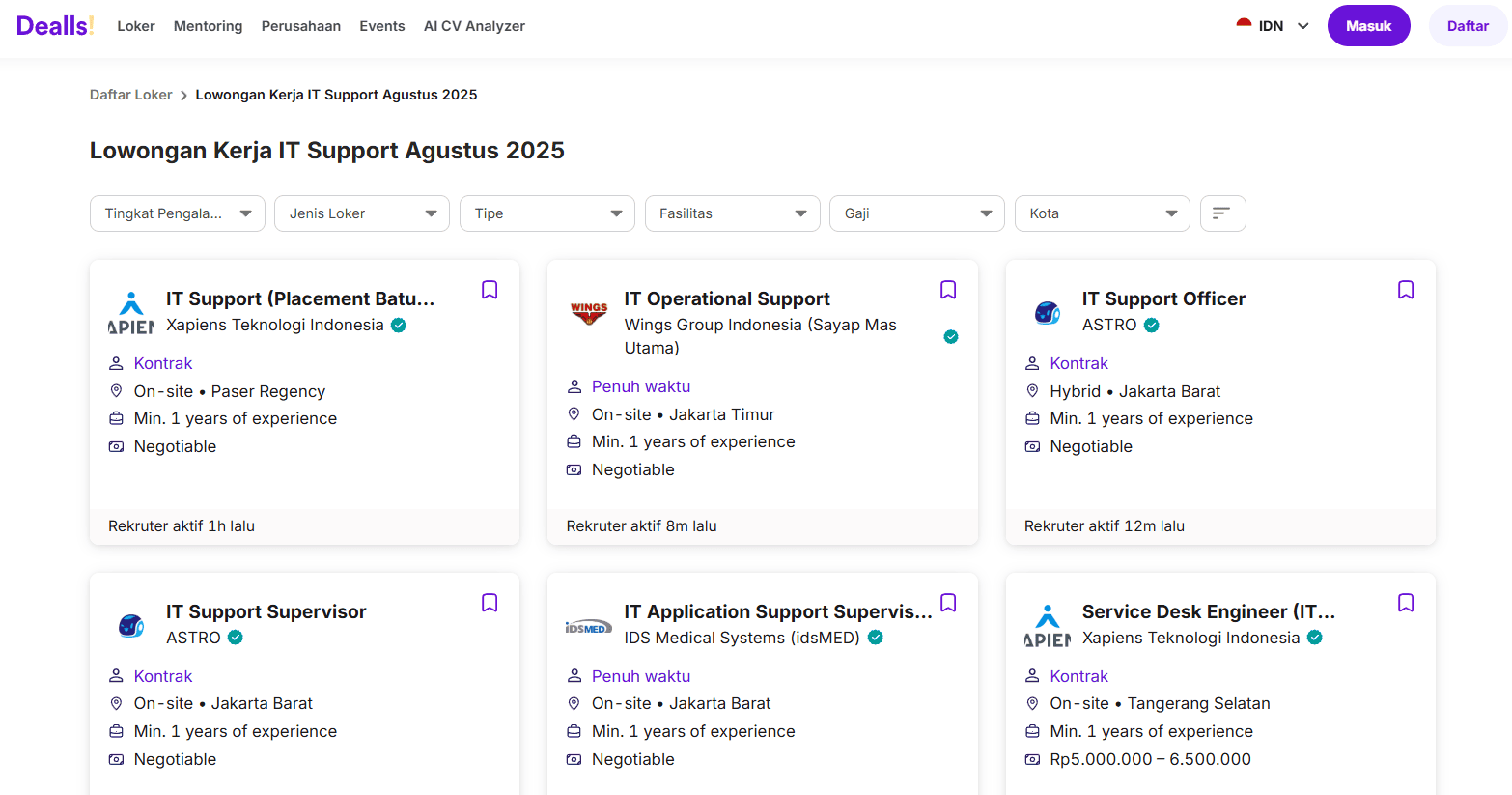Open the Jenis Loker filter dropdown

click(x=362, y=213)
